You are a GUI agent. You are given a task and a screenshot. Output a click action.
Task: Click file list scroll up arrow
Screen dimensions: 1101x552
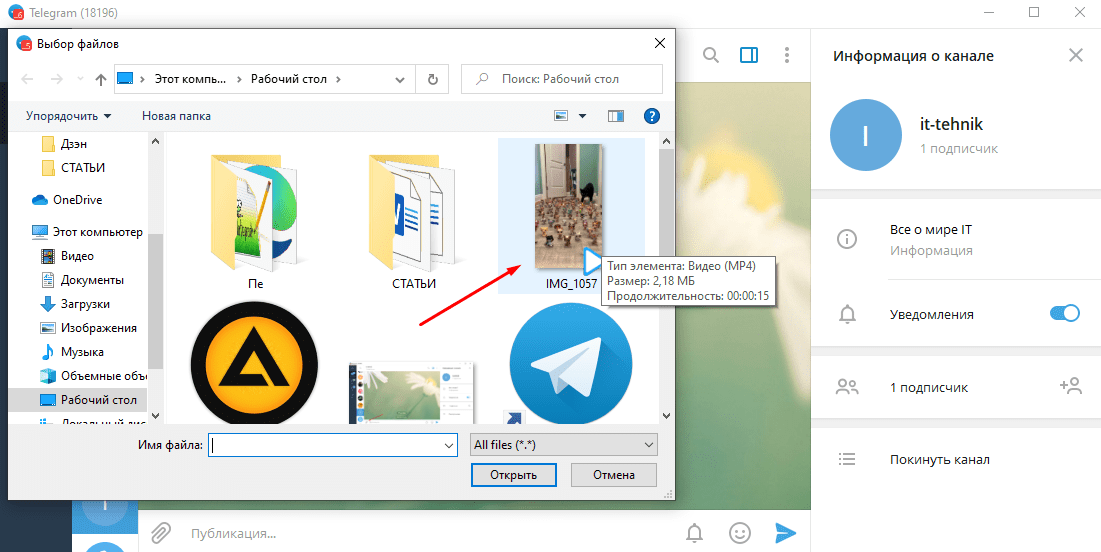[667, 140]
